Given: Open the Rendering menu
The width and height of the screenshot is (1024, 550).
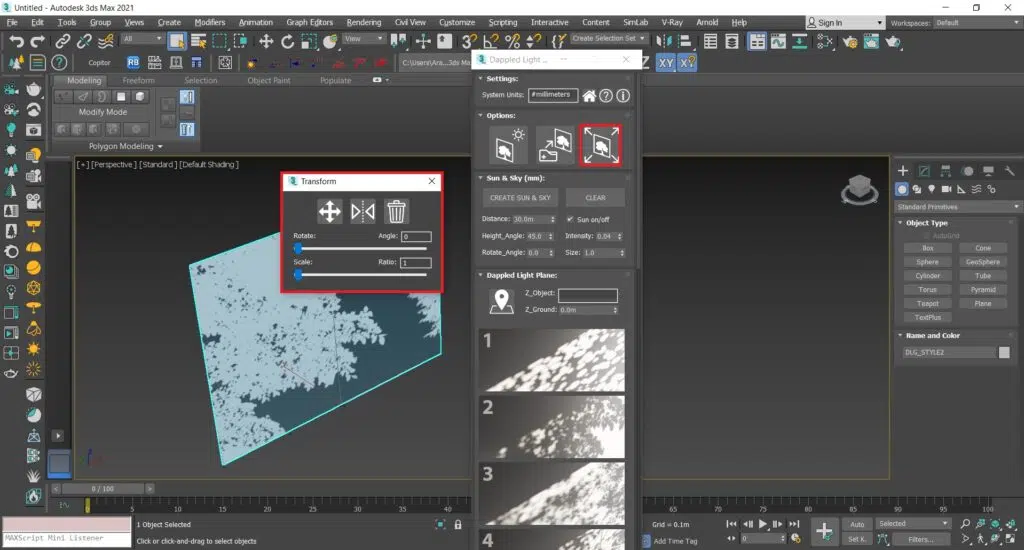Looking at the screenshot, I should (363, 22).
